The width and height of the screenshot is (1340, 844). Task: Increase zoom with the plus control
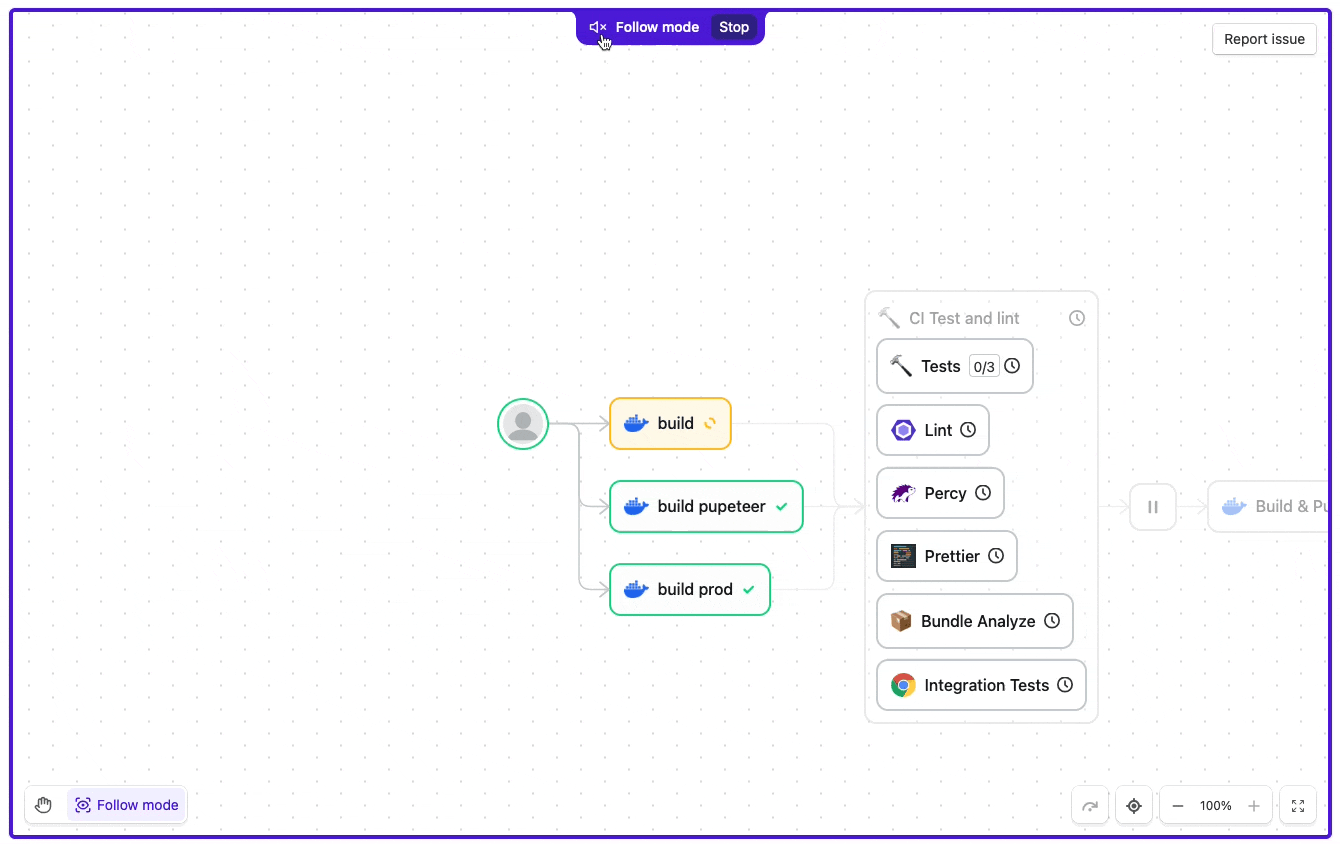(1253, 805)
